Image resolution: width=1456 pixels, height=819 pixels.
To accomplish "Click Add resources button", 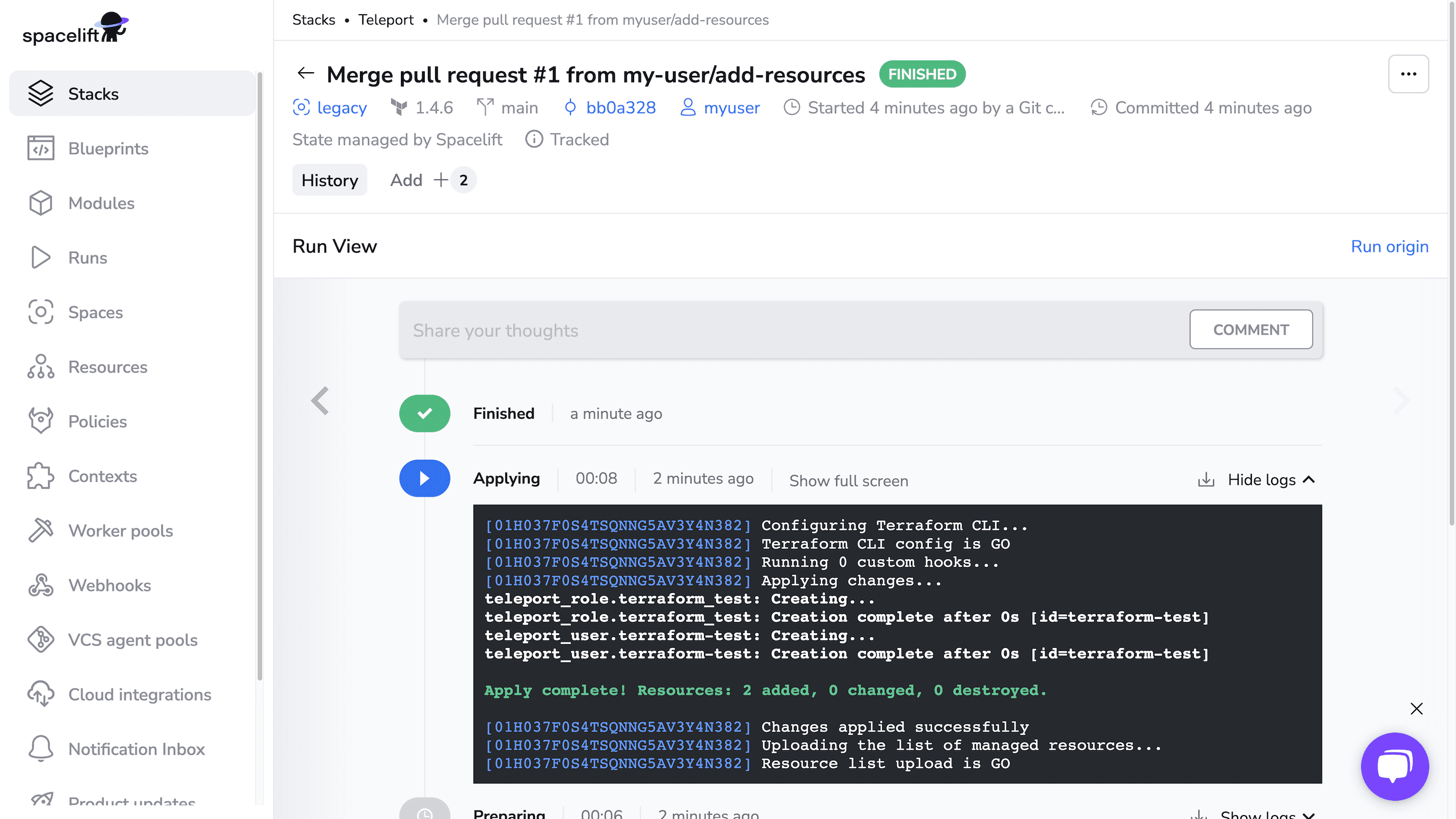I will click(429, 180).
